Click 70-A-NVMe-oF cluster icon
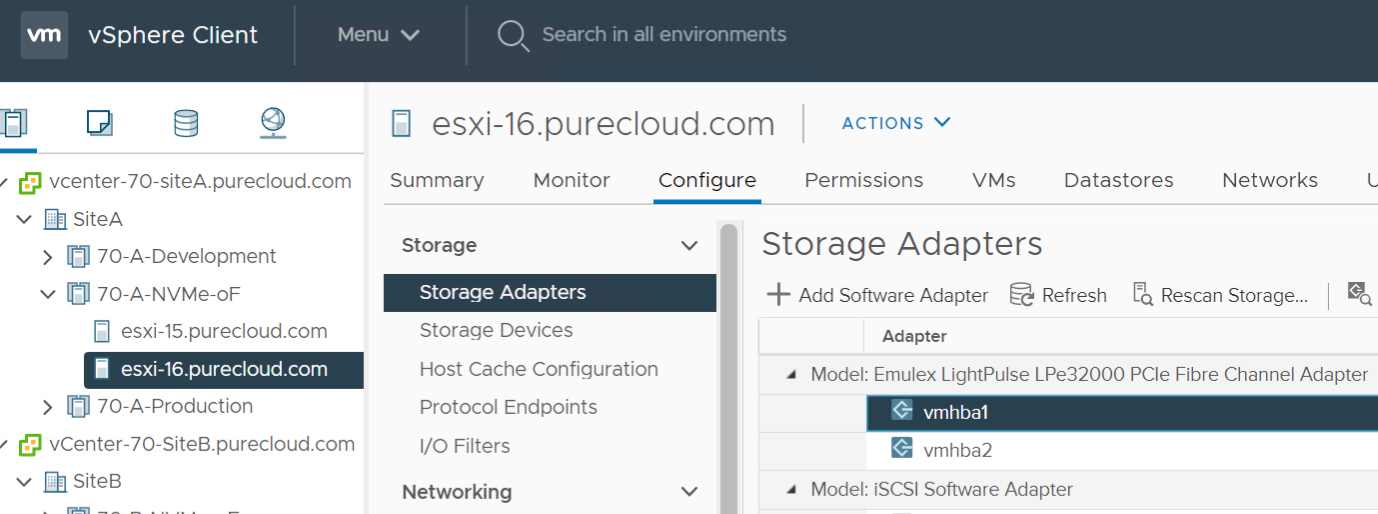The image size is (1378, 514). pos(77,294)
